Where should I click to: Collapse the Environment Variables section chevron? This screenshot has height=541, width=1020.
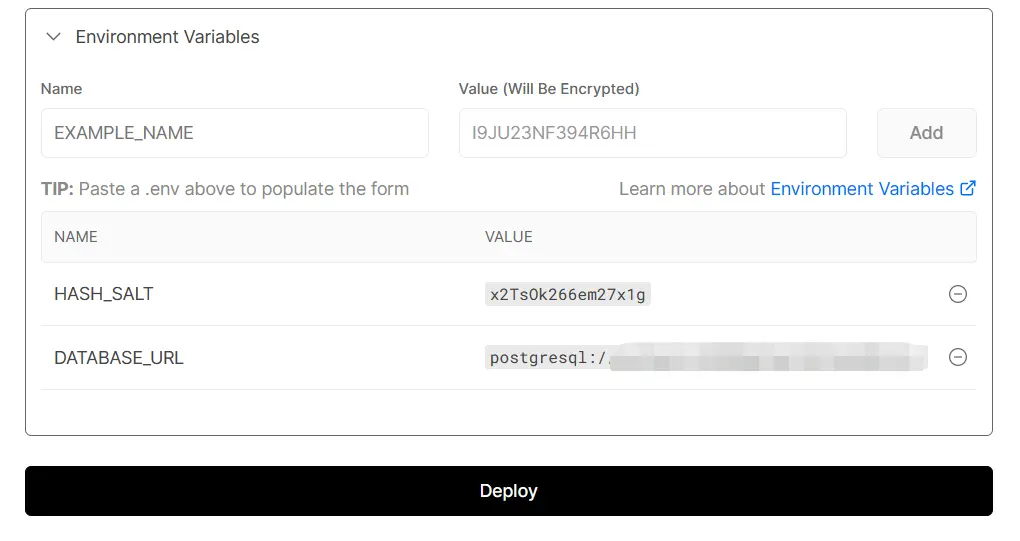(53, 37)
